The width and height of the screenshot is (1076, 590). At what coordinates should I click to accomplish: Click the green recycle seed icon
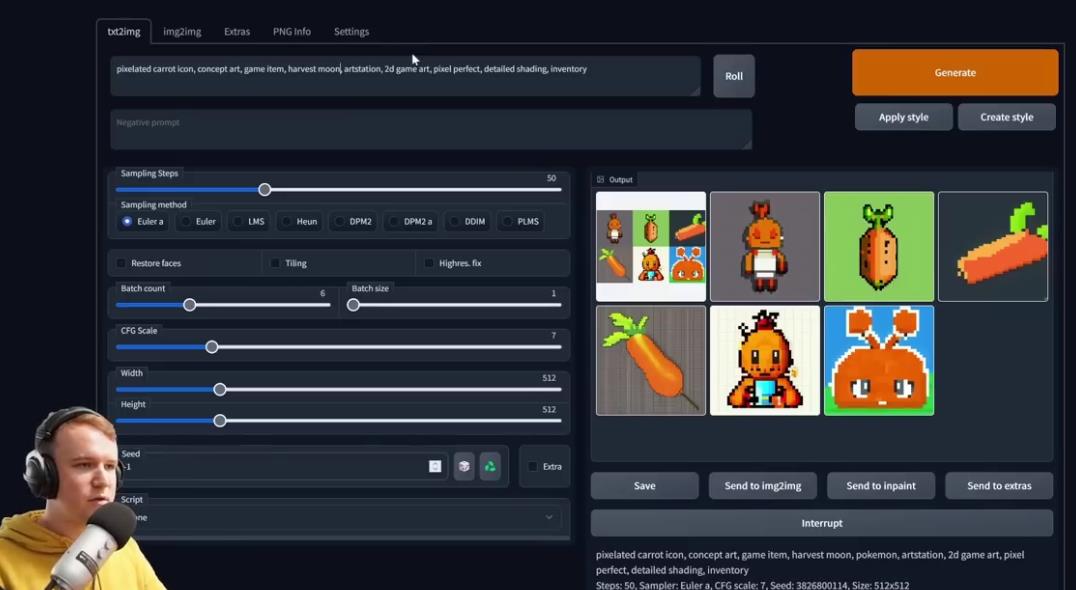tap(490, 466)
